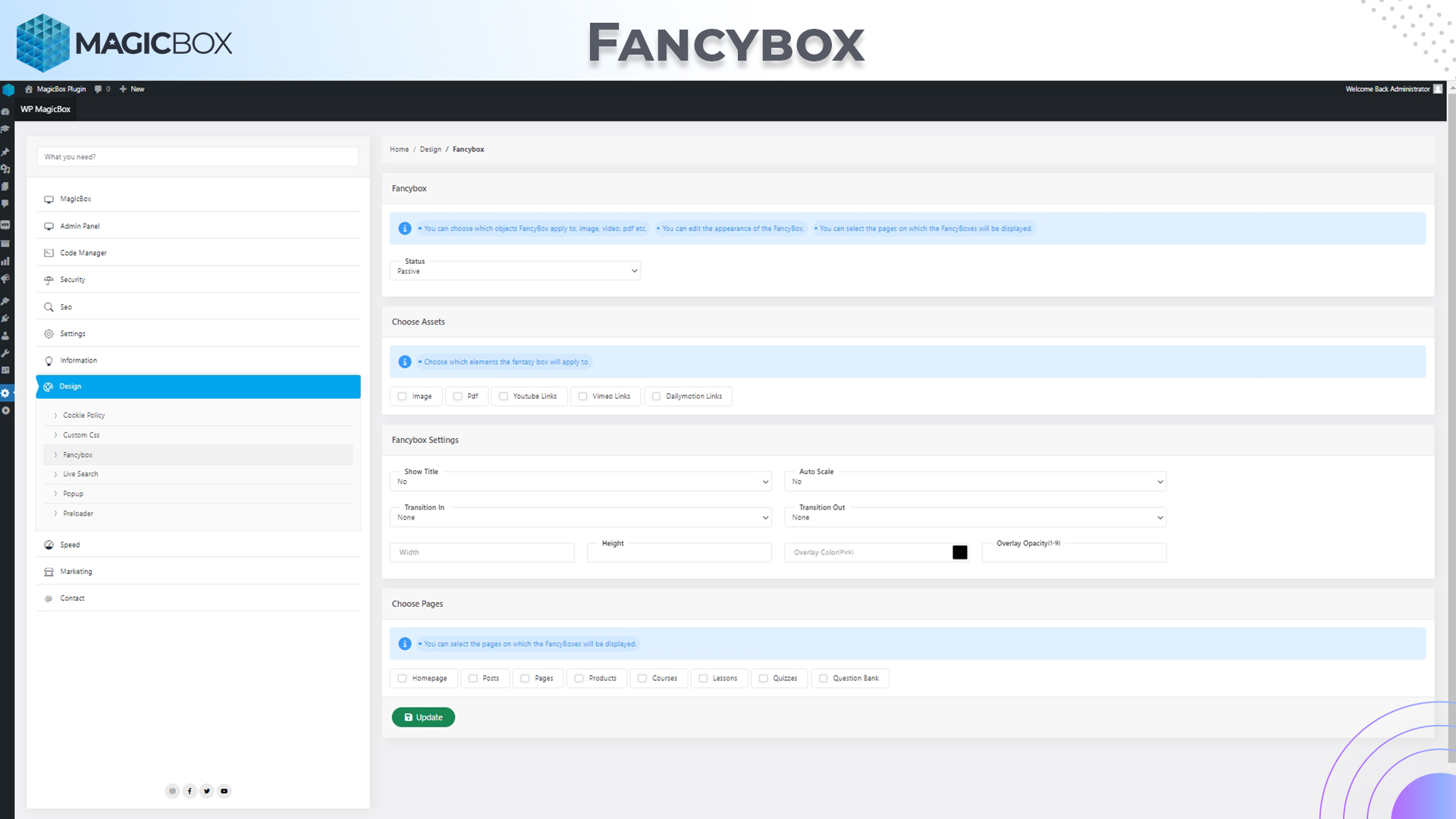
Task: Click the green Update button
Action: pos(423,717)
